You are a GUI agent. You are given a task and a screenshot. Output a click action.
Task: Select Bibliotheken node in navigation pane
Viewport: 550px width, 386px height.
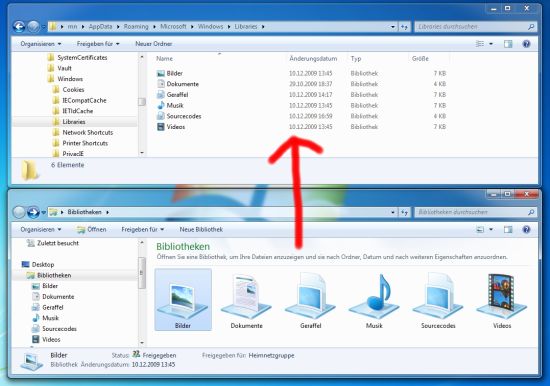click(49, 275)
